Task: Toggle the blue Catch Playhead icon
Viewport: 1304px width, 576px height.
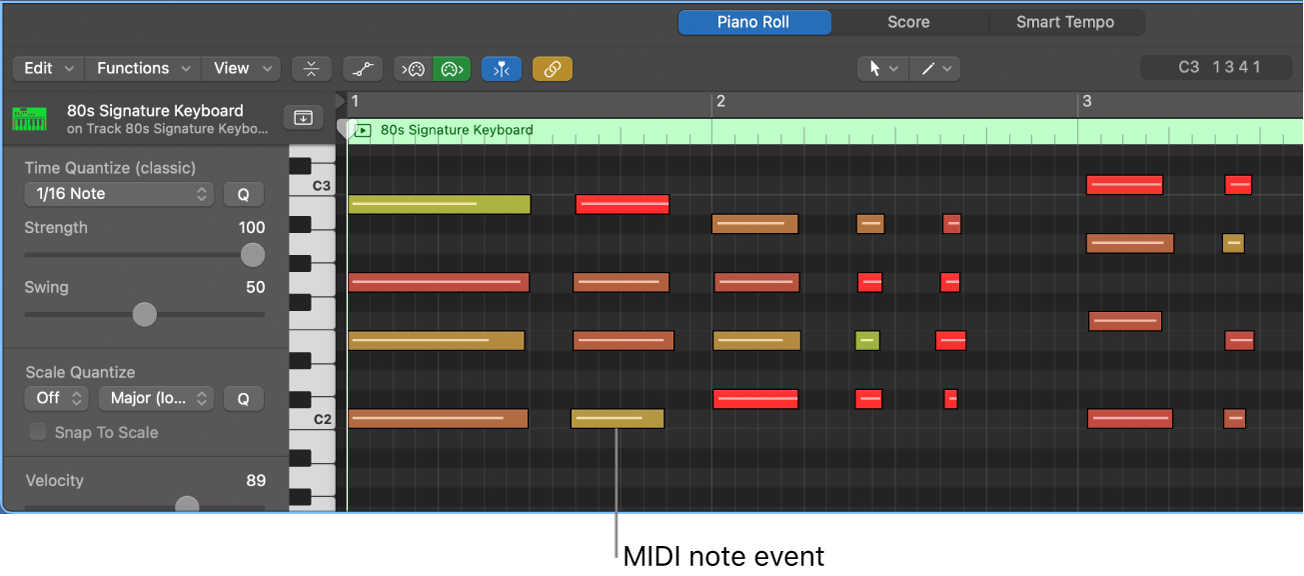Action: pyautogui.click(x=501, y=68)
